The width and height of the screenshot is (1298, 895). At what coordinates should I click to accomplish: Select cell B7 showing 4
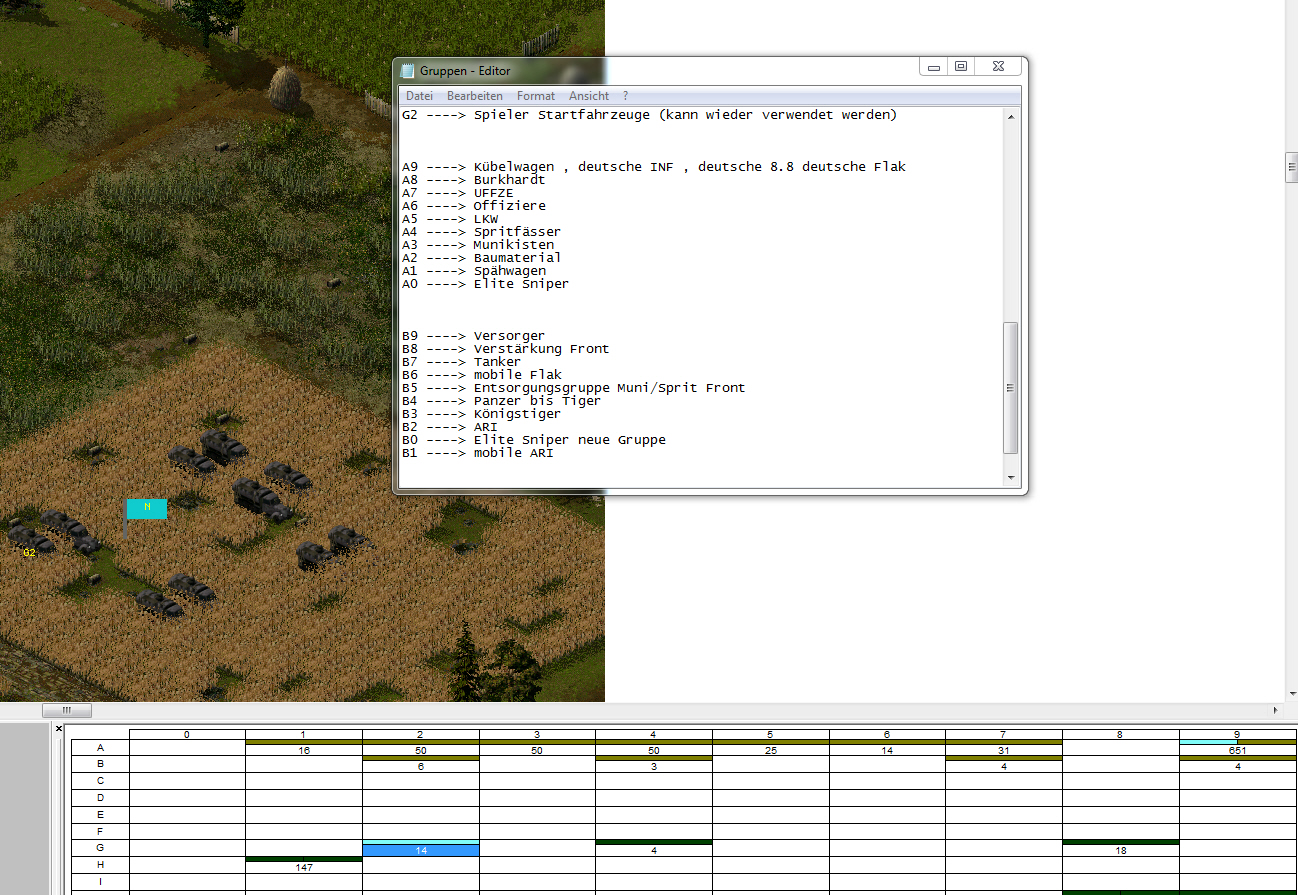point(1004,766)
